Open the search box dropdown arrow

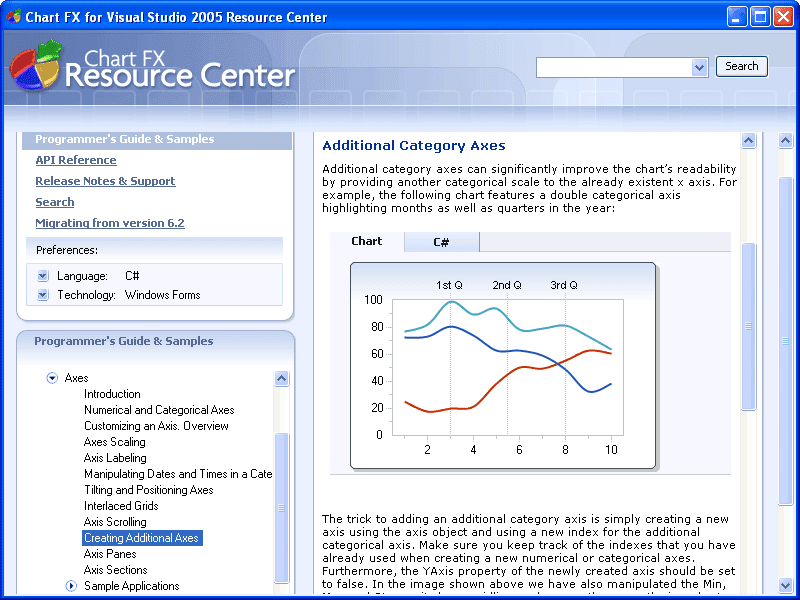point(699,67)
